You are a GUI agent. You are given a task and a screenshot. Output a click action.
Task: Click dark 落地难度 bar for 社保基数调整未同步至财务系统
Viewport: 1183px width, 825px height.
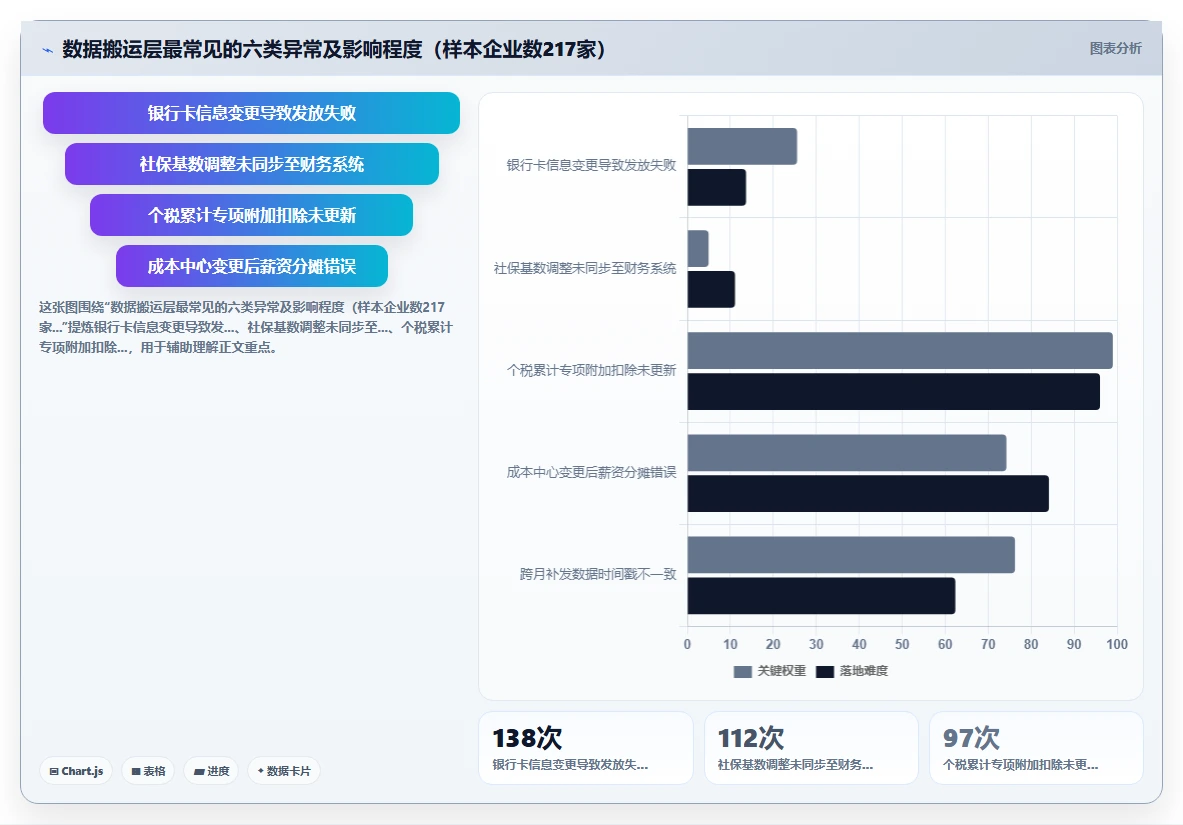(711, 289)
